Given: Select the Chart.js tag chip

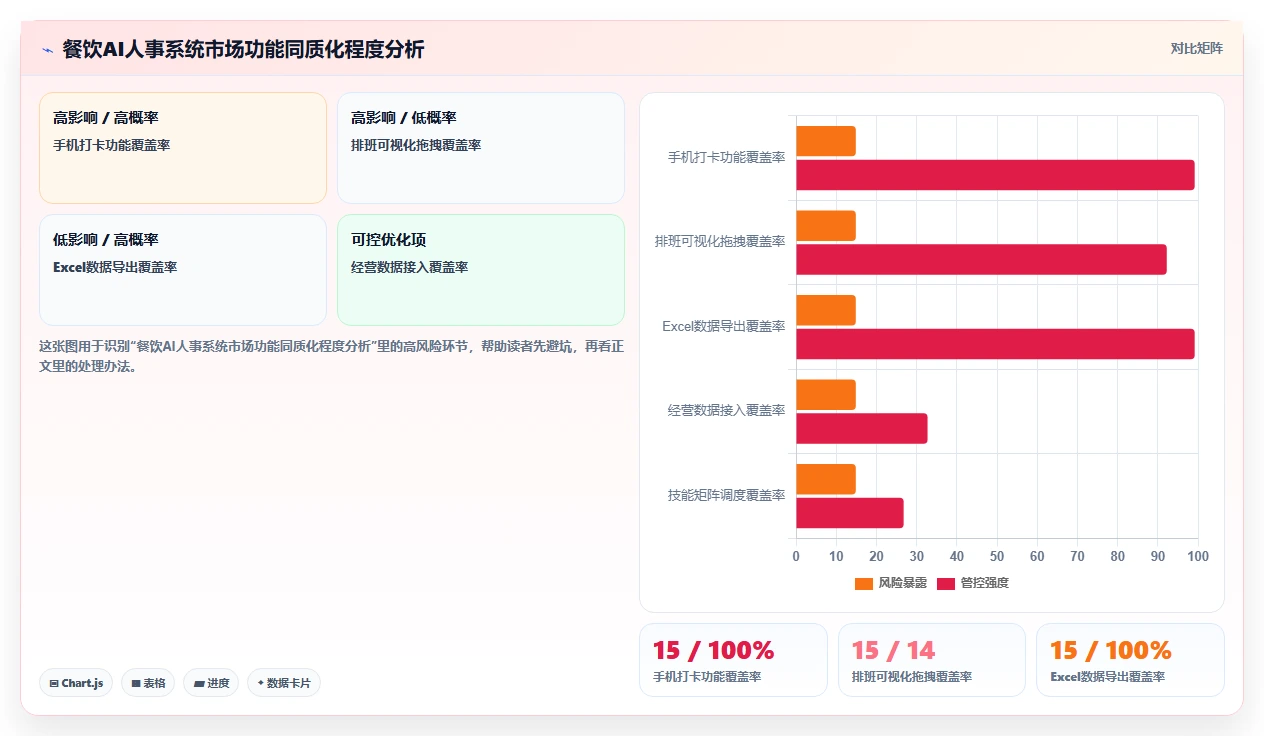Looking at the screenshot, I should [77, 683].
